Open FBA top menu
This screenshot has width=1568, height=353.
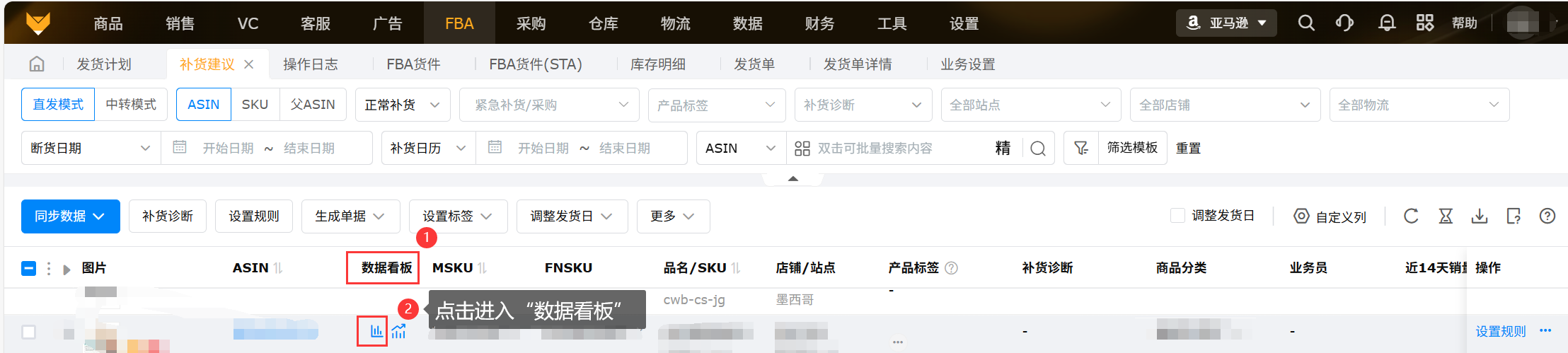pyautogui.click(x=459, y=23)
